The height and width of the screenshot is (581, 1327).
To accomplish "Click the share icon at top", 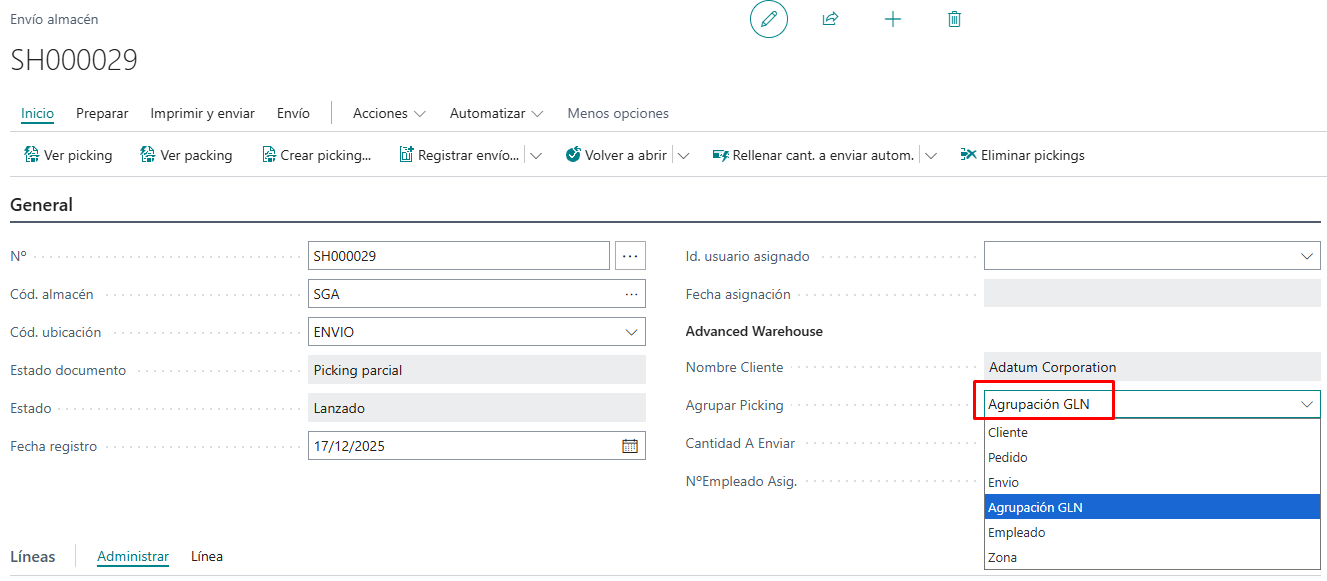I will pyautogui.click(x=830, y=20).
